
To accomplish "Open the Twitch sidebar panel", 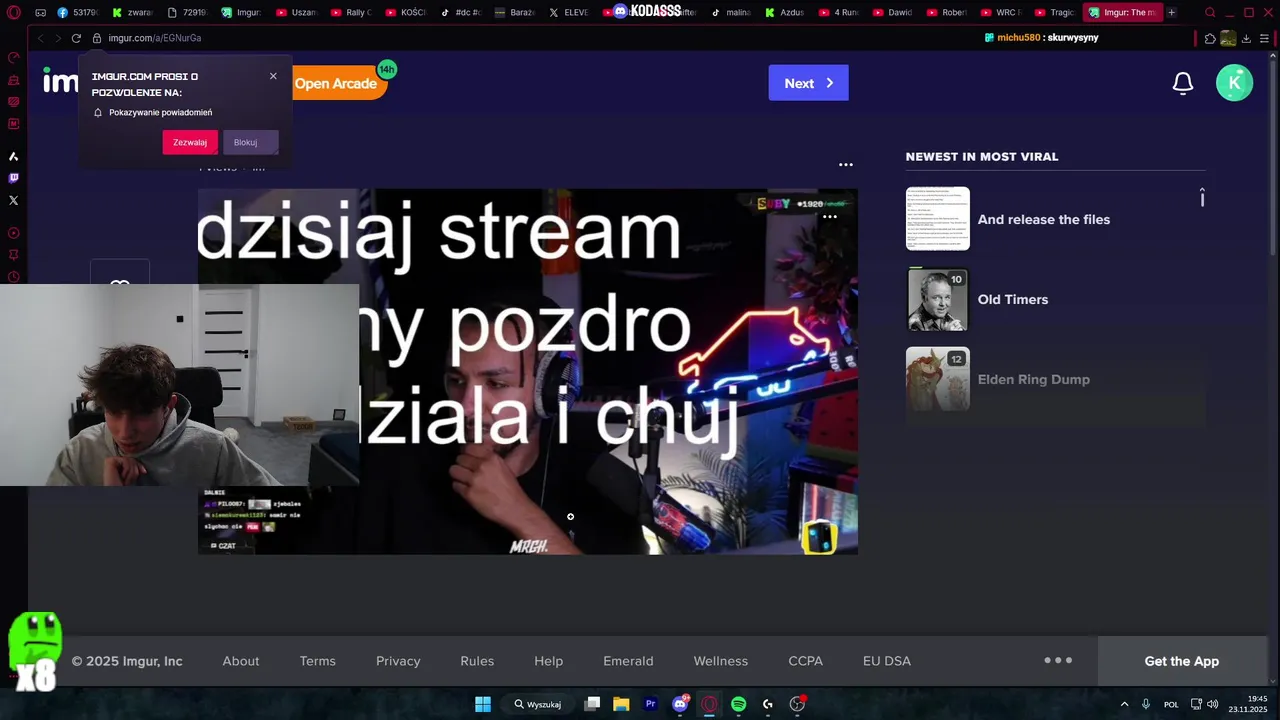I will point(13,178).
